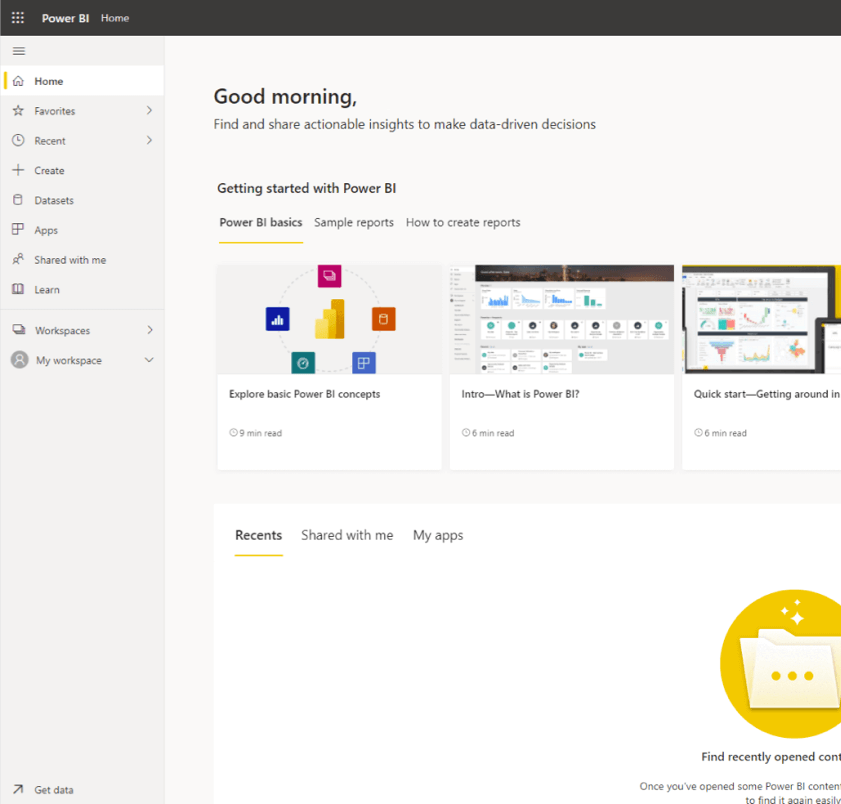Collapse the navigation pane with the hamburger icon
This screenshot has width=841, height=804.
pyautogui.click(x=18, y=50)
